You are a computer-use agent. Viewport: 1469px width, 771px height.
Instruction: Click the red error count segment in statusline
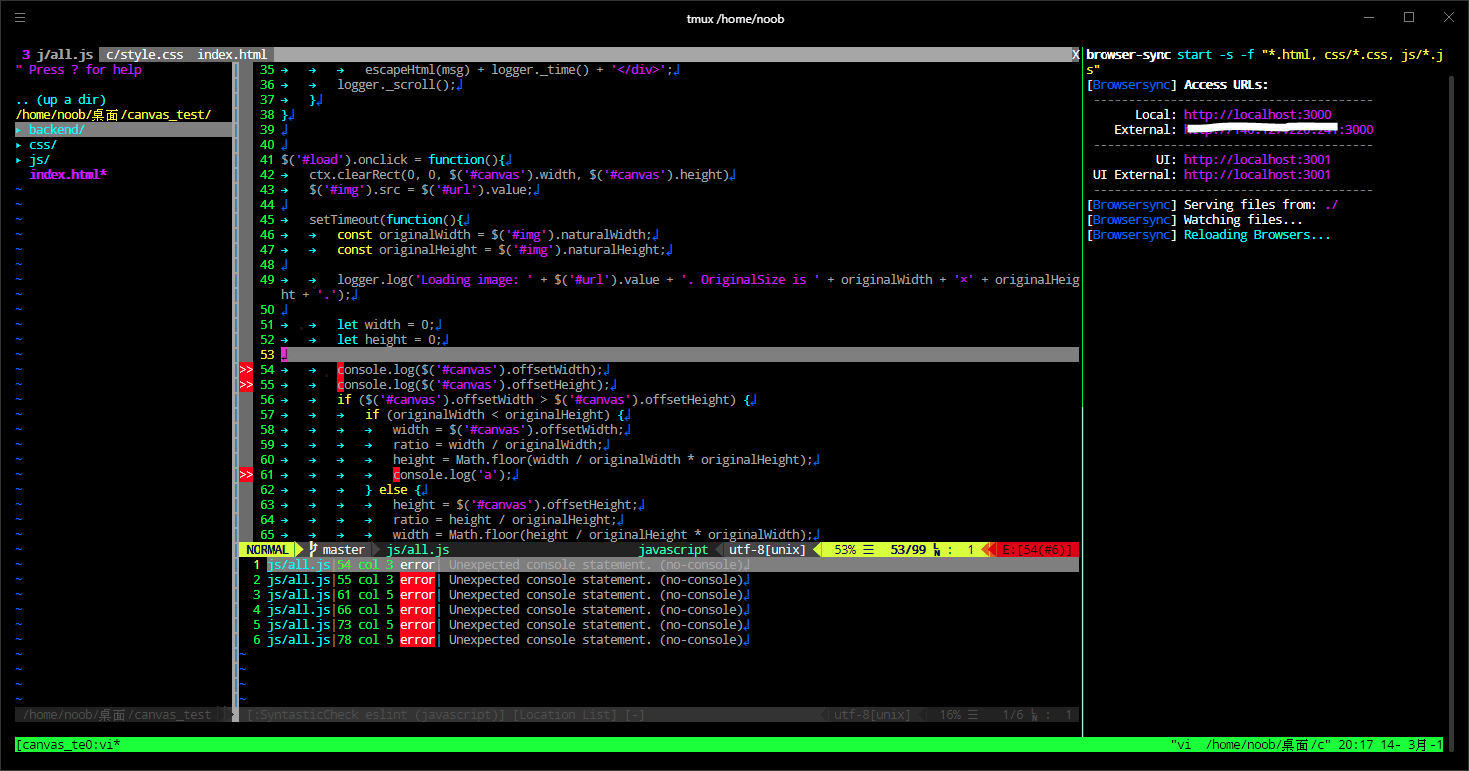coord(1035,550)
